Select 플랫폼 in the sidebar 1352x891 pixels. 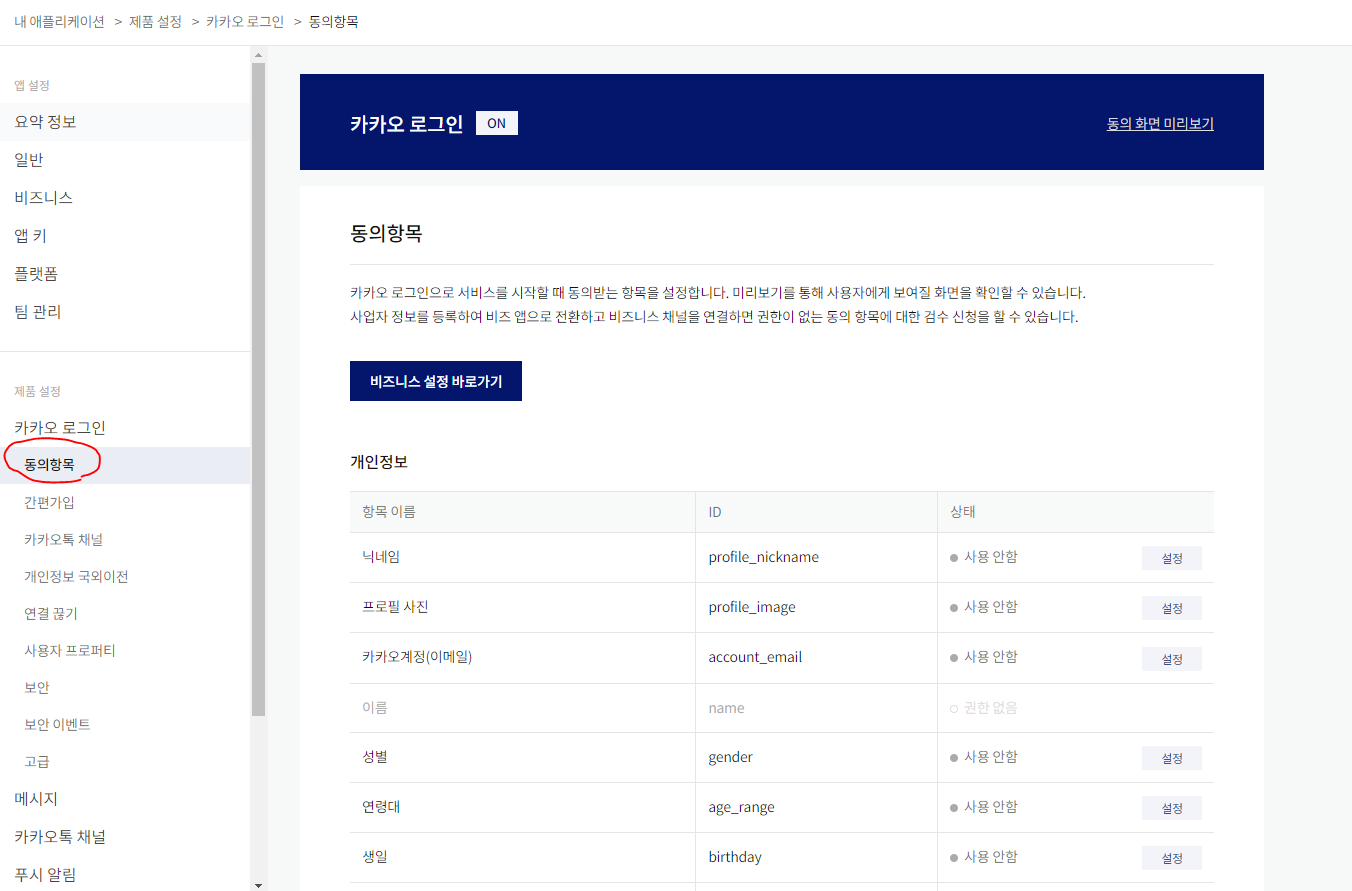(x=125, y=274)
